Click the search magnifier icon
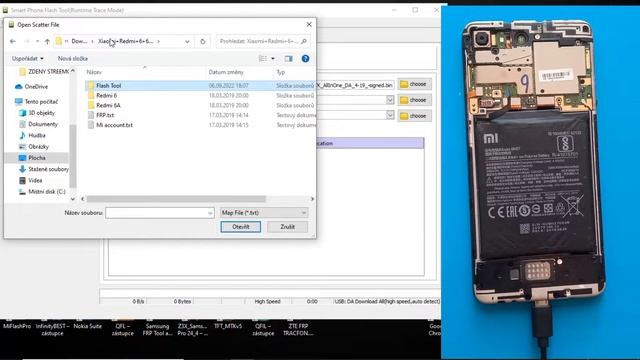640x360 pixels. (304, 41)
